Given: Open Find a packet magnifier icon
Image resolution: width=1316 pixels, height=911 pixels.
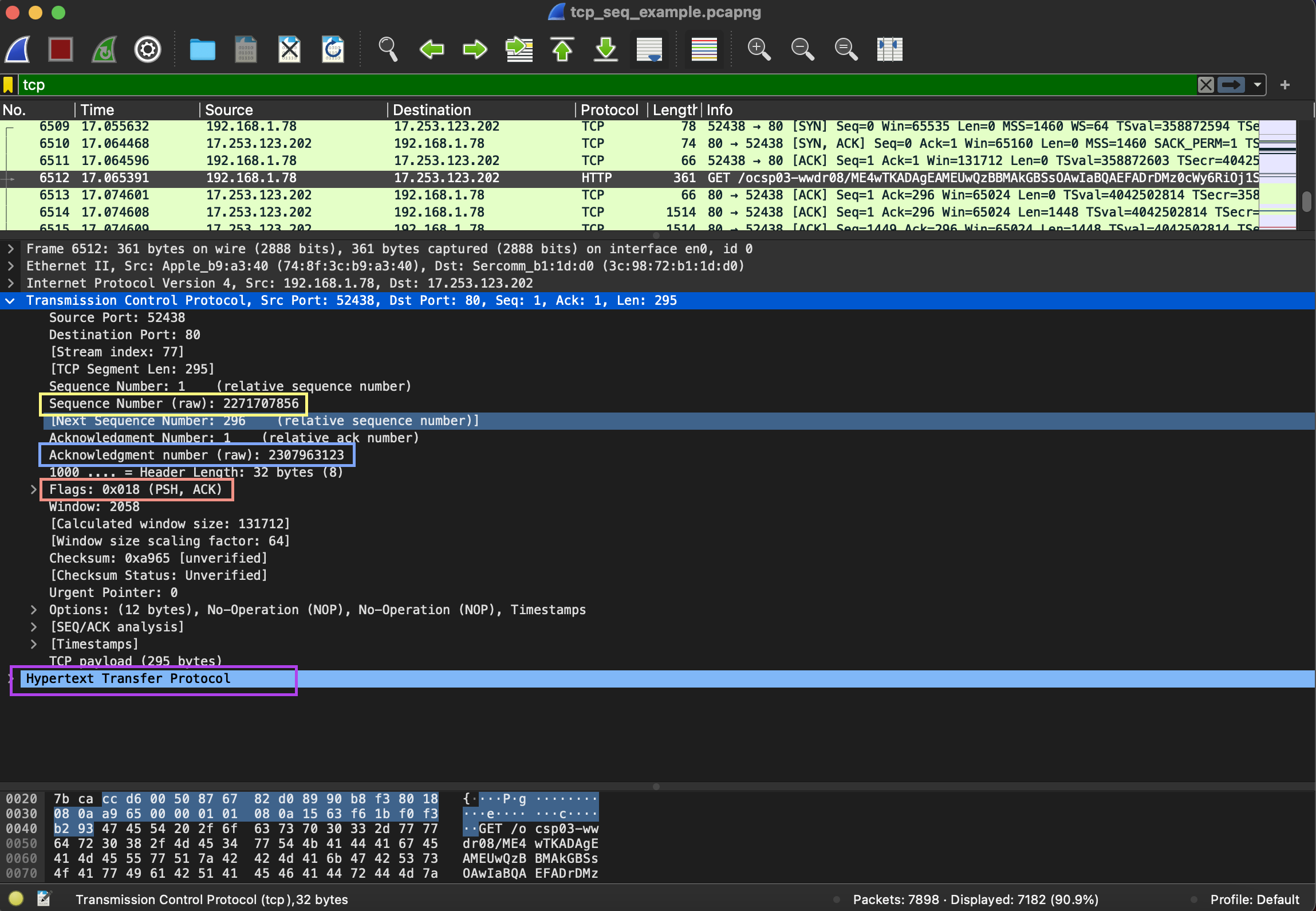Looking at the screenshot, I should coord(388,50).
